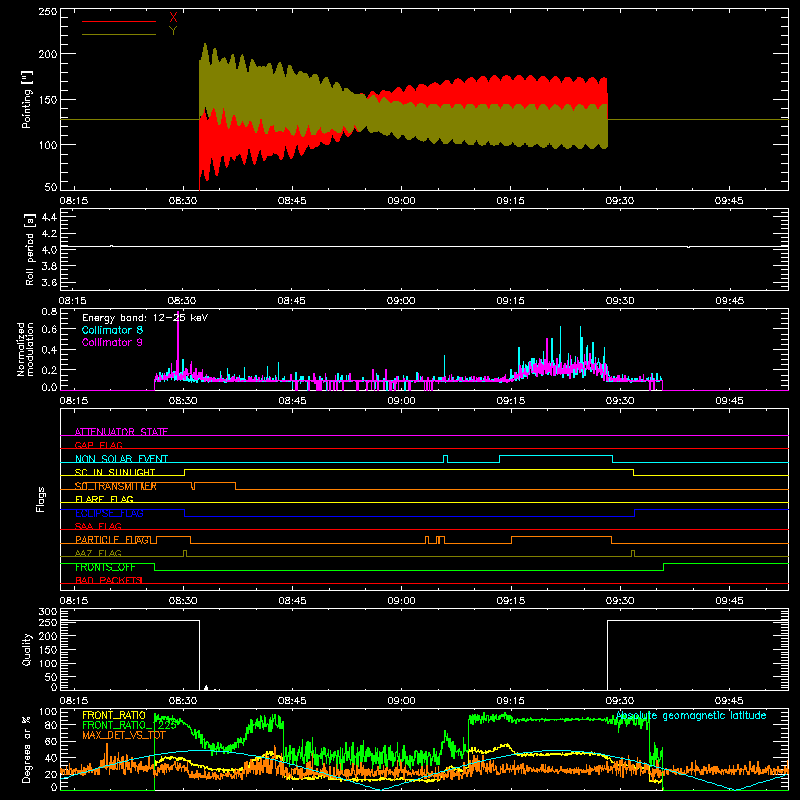Click the 09:45 label under the Roll period plot
The height and width of the screenshot is (800, 800).
point(729,301)
